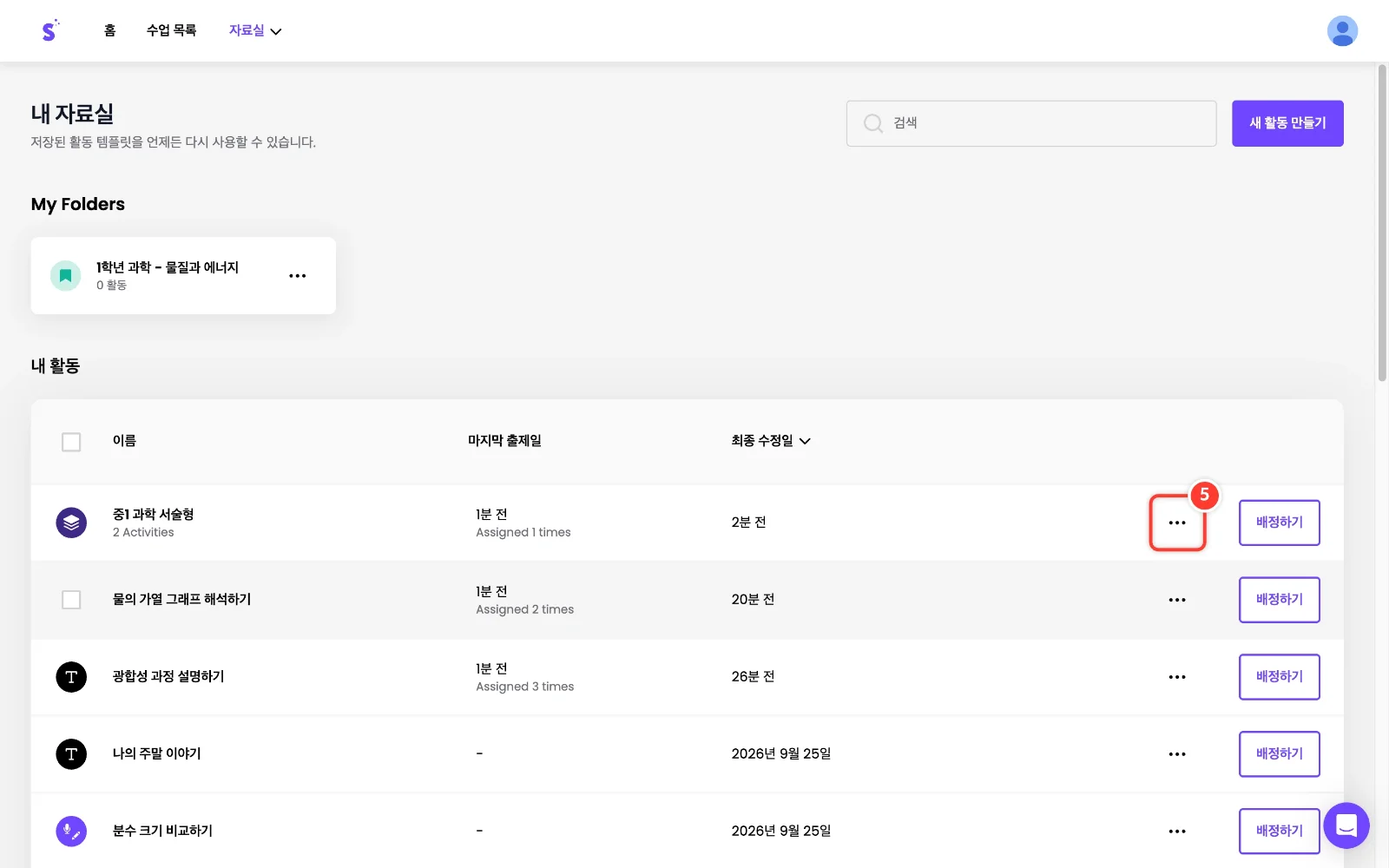Click the 새 활동 만들기 button

pyautogui.click(x=1287, y=123)
